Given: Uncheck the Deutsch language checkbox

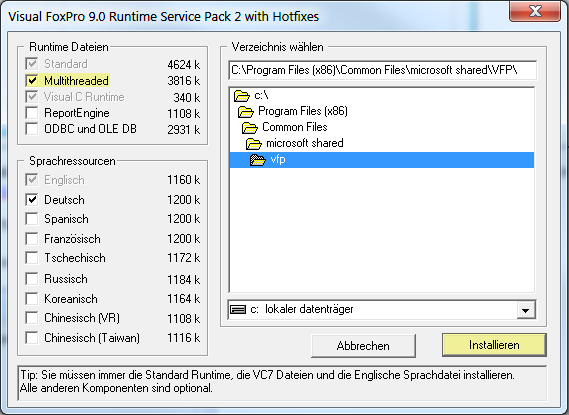Looking at the screenshot, I should click(x=32, y=199).
